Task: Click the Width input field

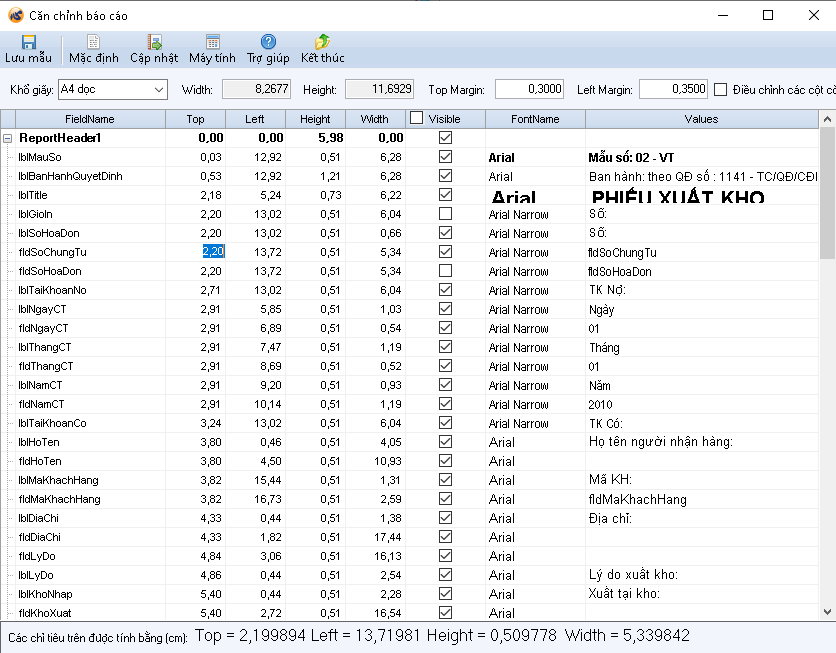Action: [256, 89]
